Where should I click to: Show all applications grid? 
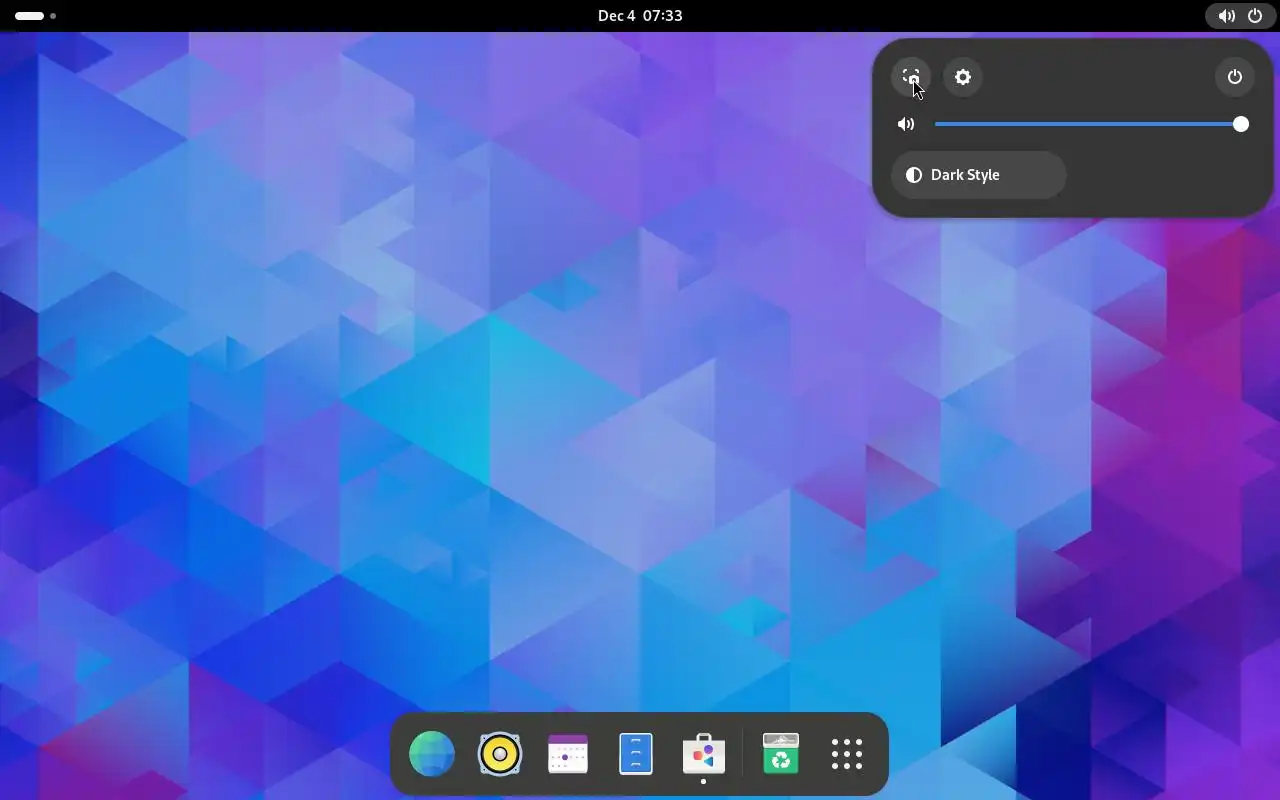click(x=847, y=754)
